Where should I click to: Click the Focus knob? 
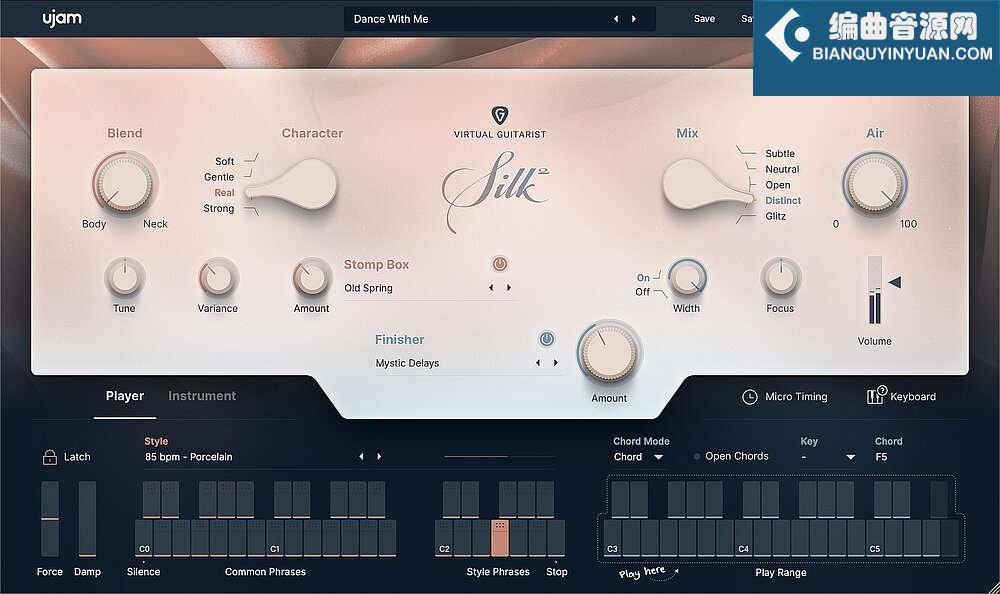(x=780, y=278)
